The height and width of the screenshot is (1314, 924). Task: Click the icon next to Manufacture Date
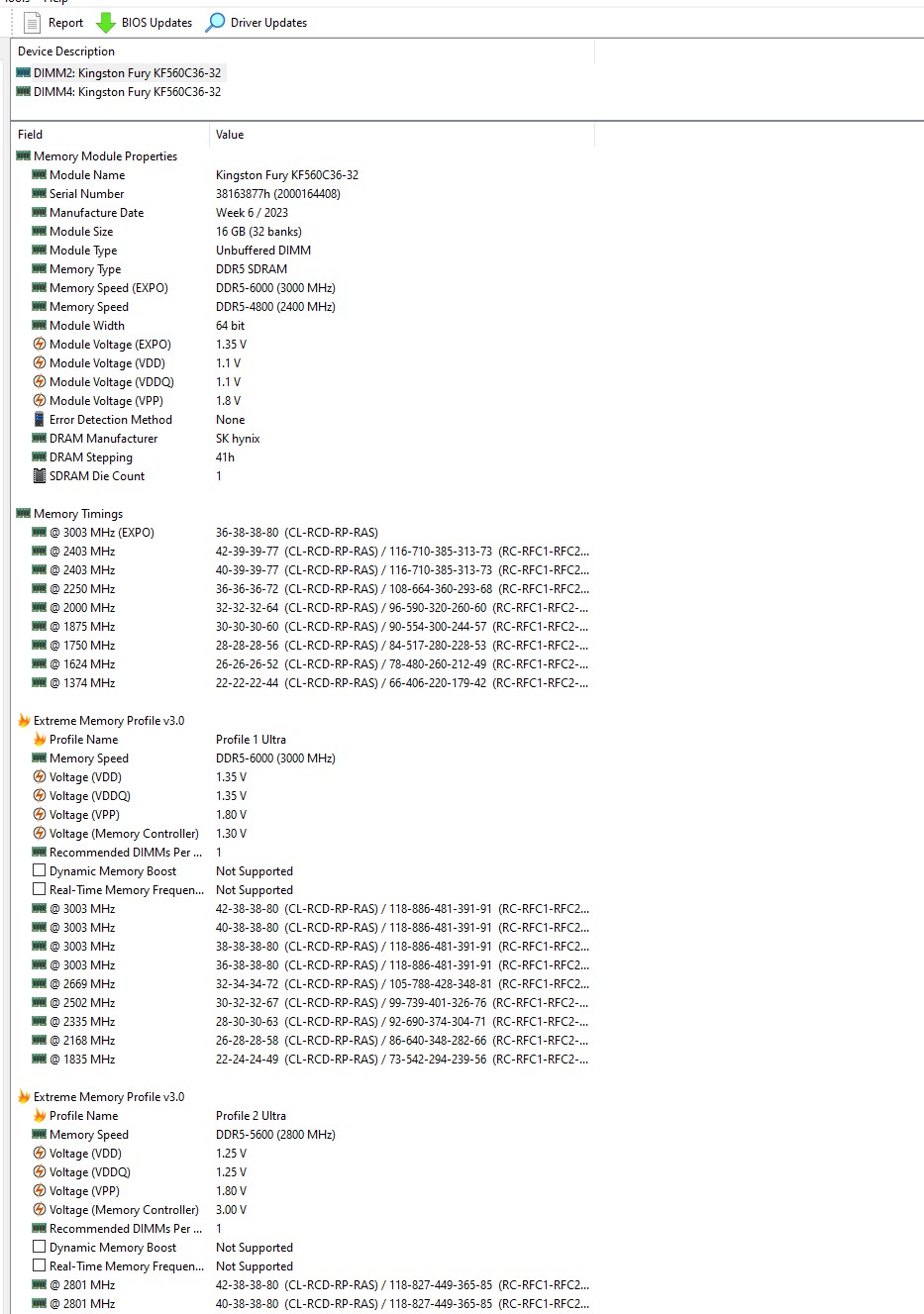pos(40,212)
